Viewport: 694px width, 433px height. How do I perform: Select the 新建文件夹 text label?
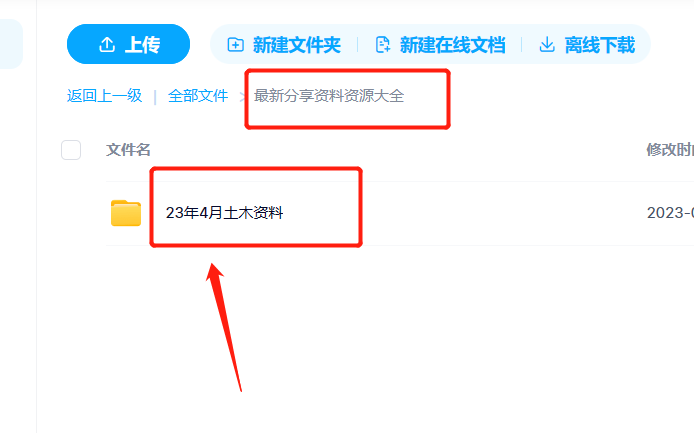(x=297, y=45)
